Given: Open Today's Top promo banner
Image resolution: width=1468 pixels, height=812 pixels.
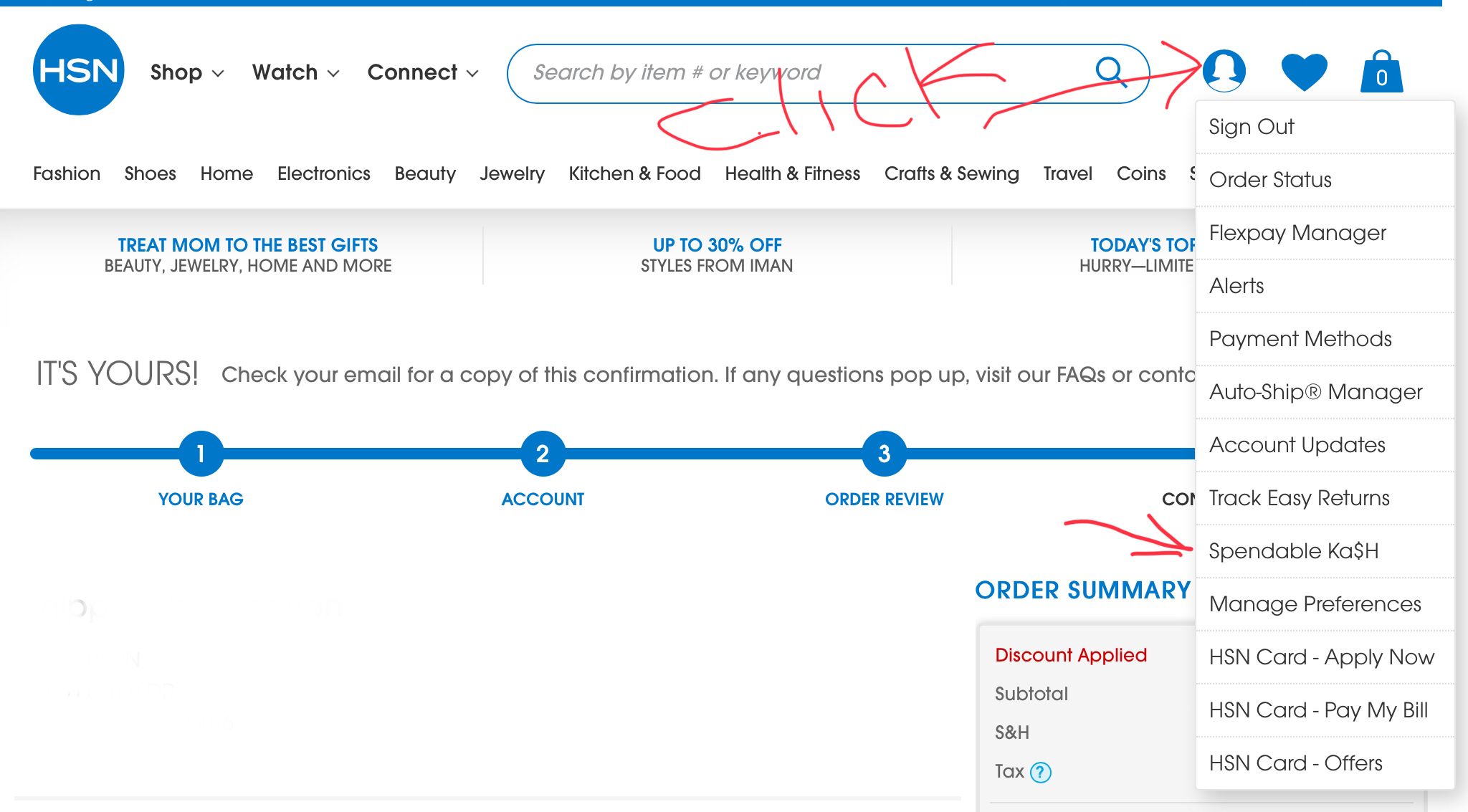Looking at the screenshot, I should (x=1138, y=255).
